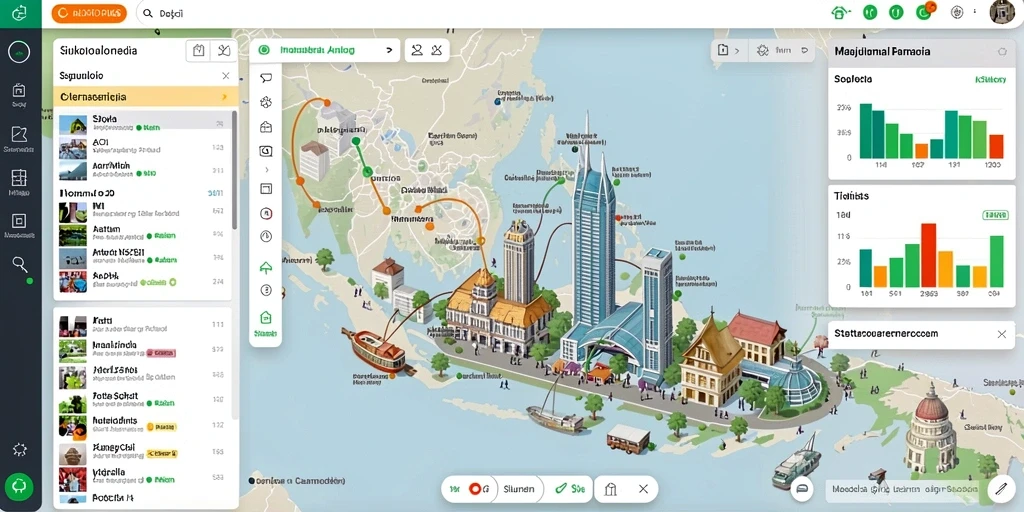
Task: Click the globe icon near profile picture
Action: (957, 12)
